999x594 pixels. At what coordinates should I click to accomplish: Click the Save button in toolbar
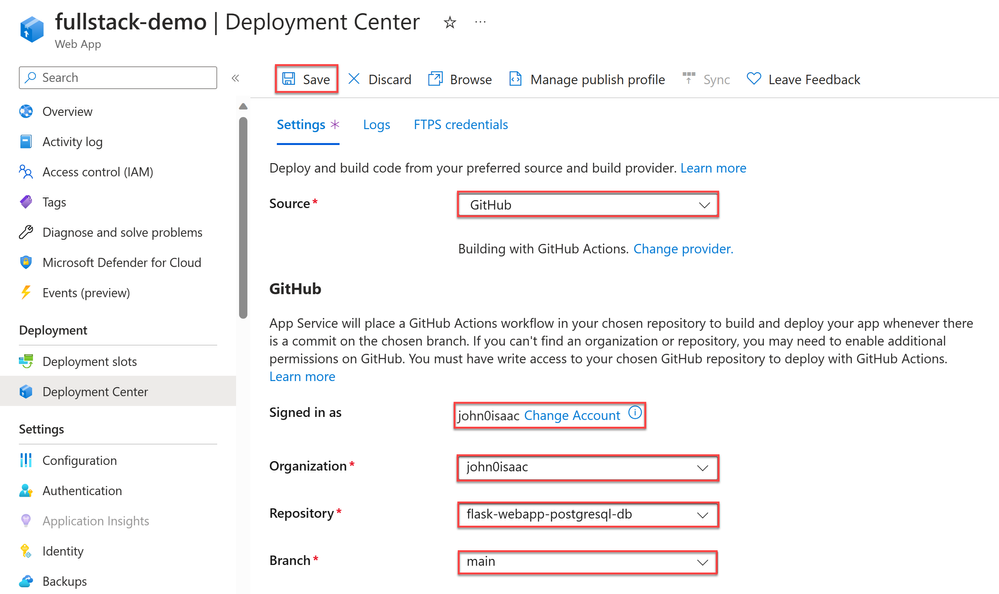(306, 79)
